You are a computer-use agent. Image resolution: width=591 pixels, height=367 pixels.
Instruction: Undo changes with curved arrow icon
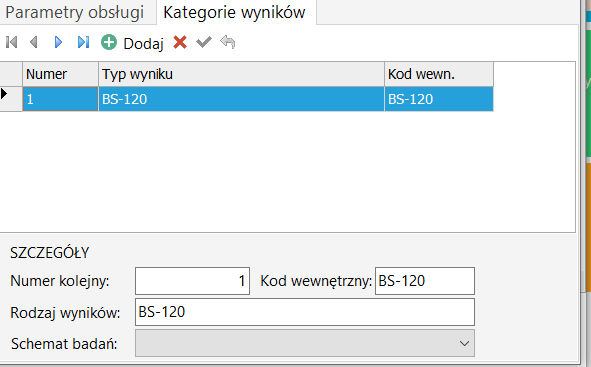point(228,42)
